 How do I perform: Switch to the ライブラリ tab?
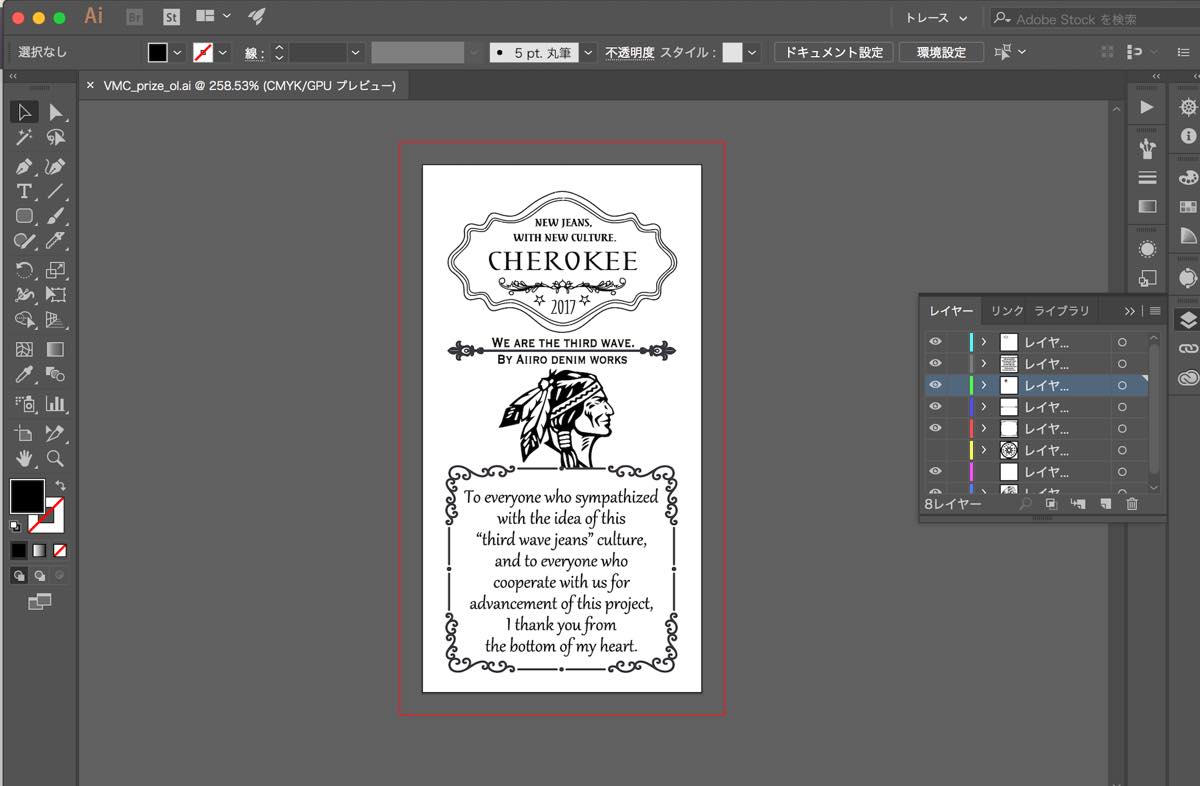(x=1062, y=311)
